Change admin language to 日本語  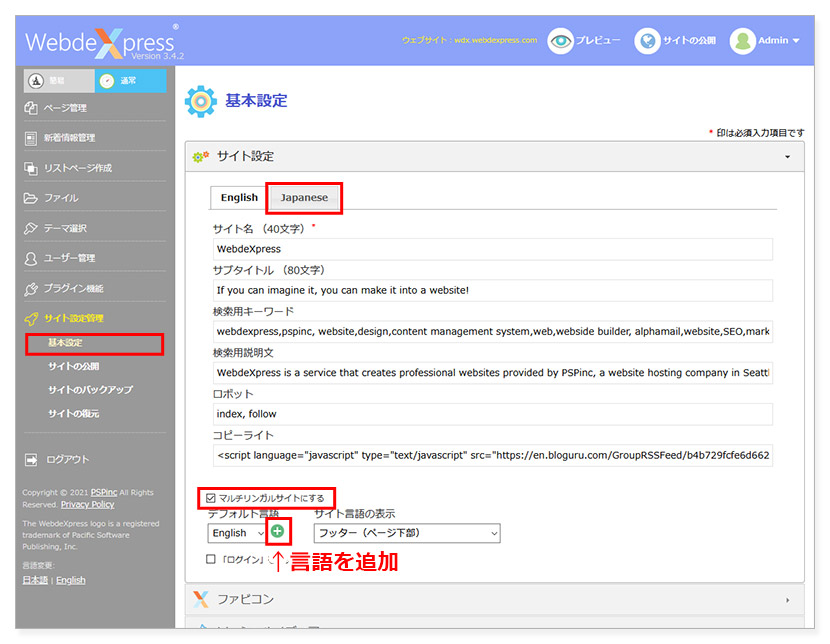(35, 580)
